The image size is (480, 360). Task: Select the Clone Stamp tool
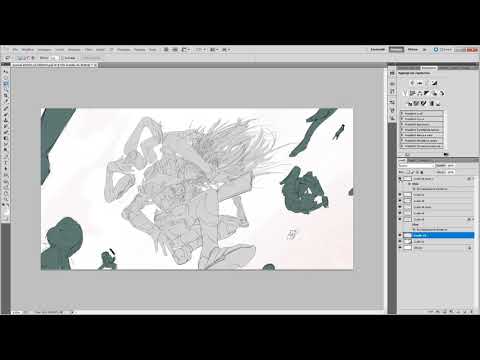(6, 120)
